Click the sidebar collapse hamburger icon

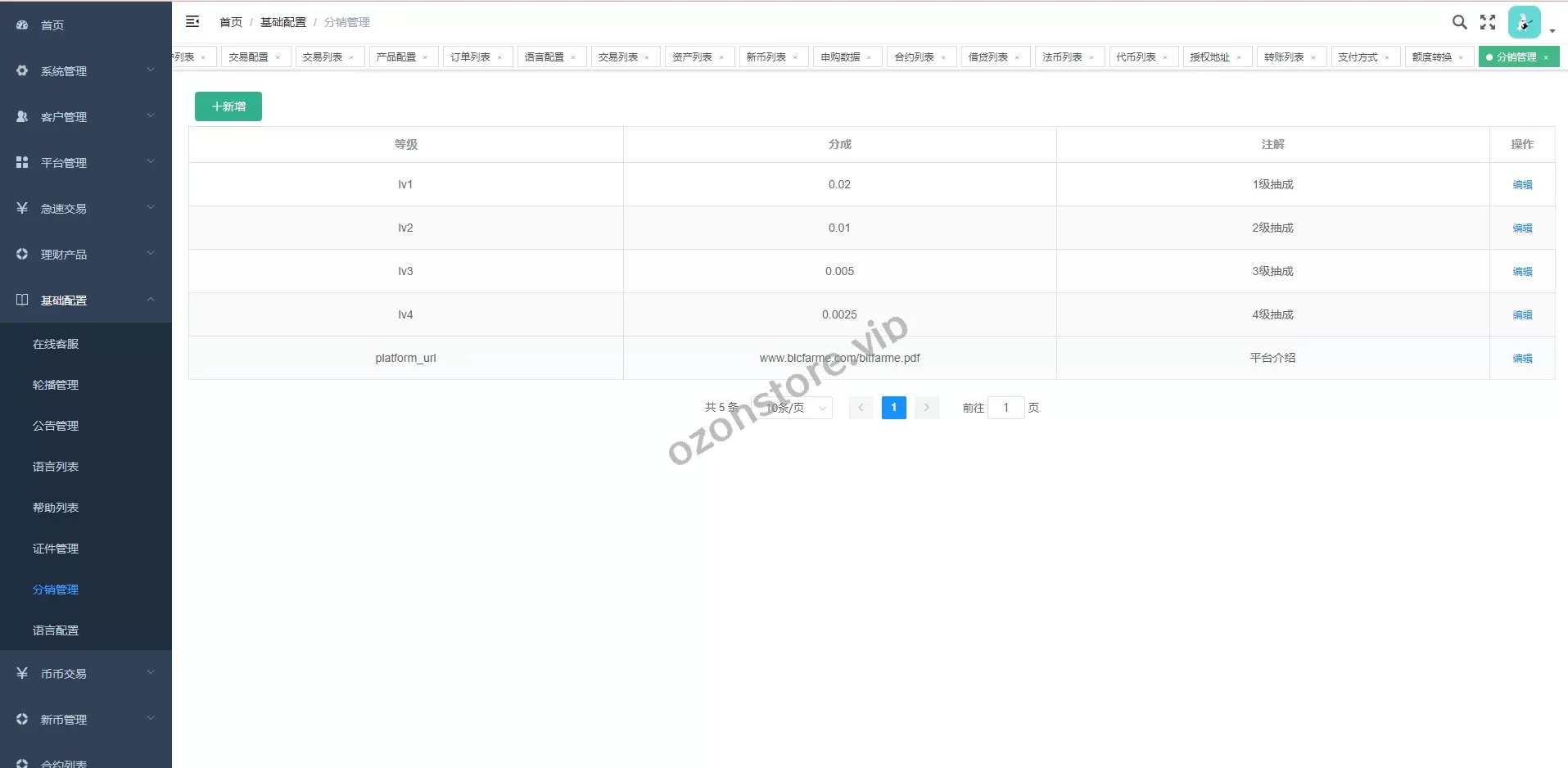point(192,22)
